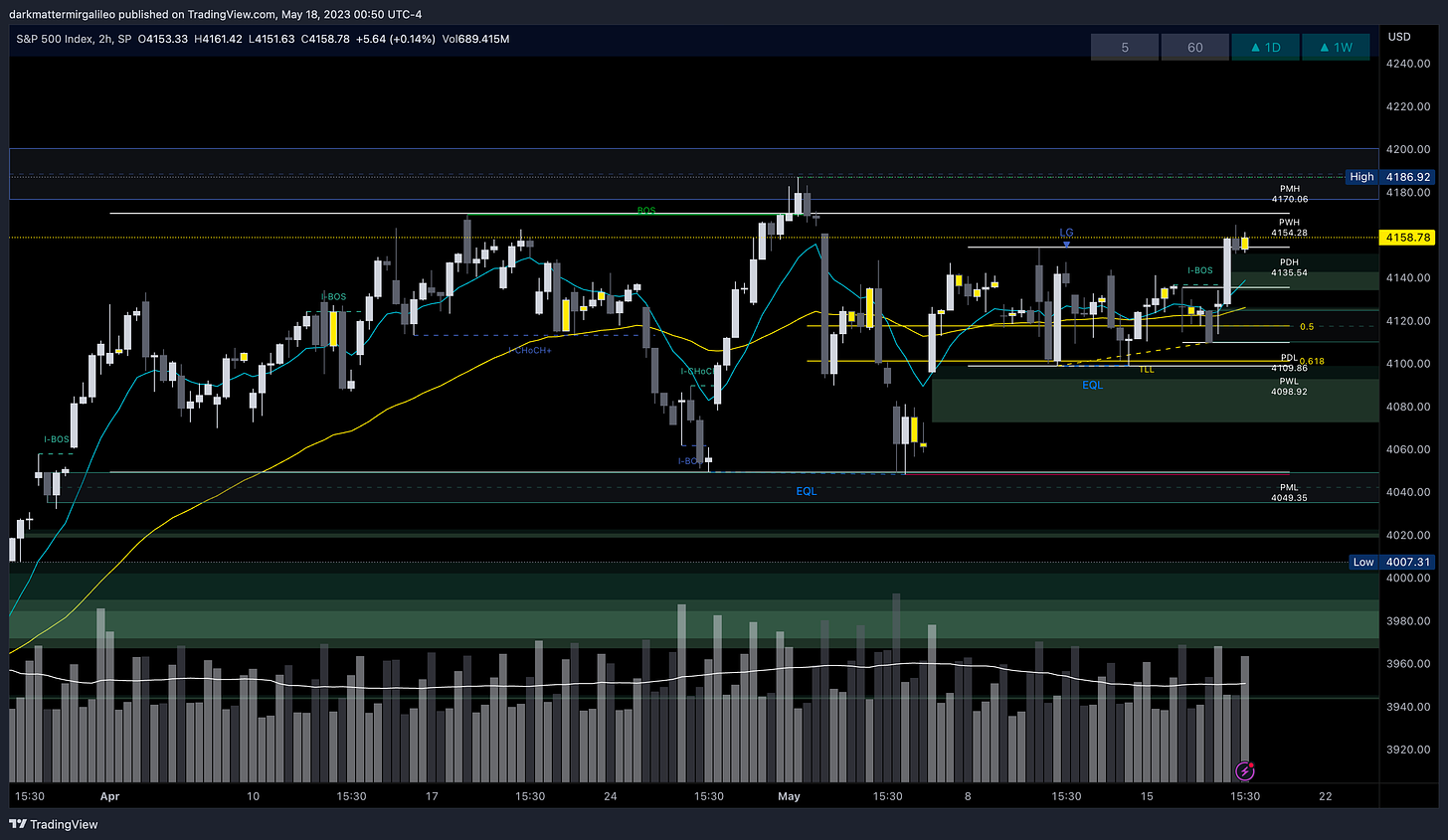Image resolution: width=1448 pixels, height=840 pixels.
Task: Click the 24 date on time axis
Action: (x=610, y=796)
